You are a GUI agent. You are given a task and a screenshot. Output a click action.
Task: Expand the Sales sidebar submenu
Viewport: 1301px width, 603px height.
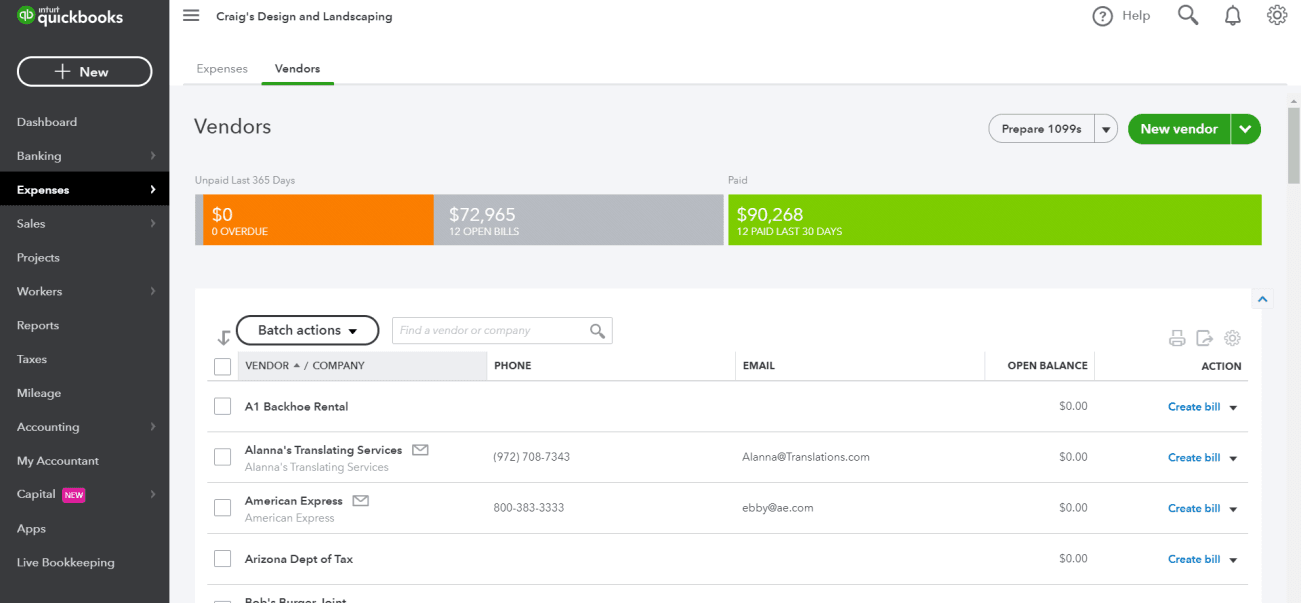(153, 224)
